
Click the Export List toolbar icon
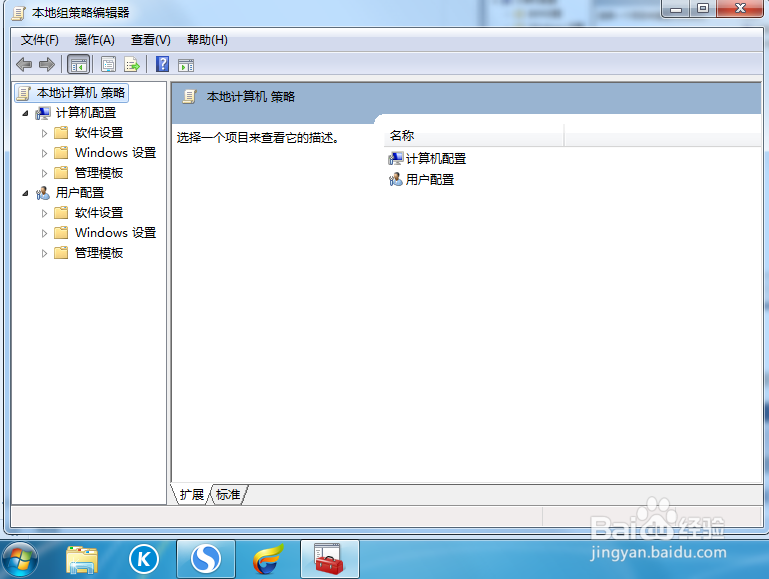tap(132, 64)
